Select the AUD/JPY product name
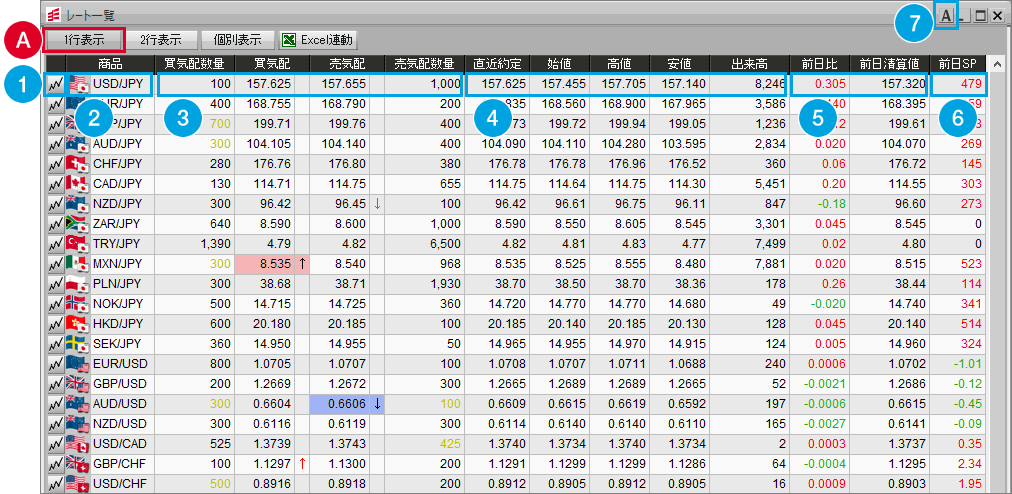The image size is (1012, 494). 117,144
